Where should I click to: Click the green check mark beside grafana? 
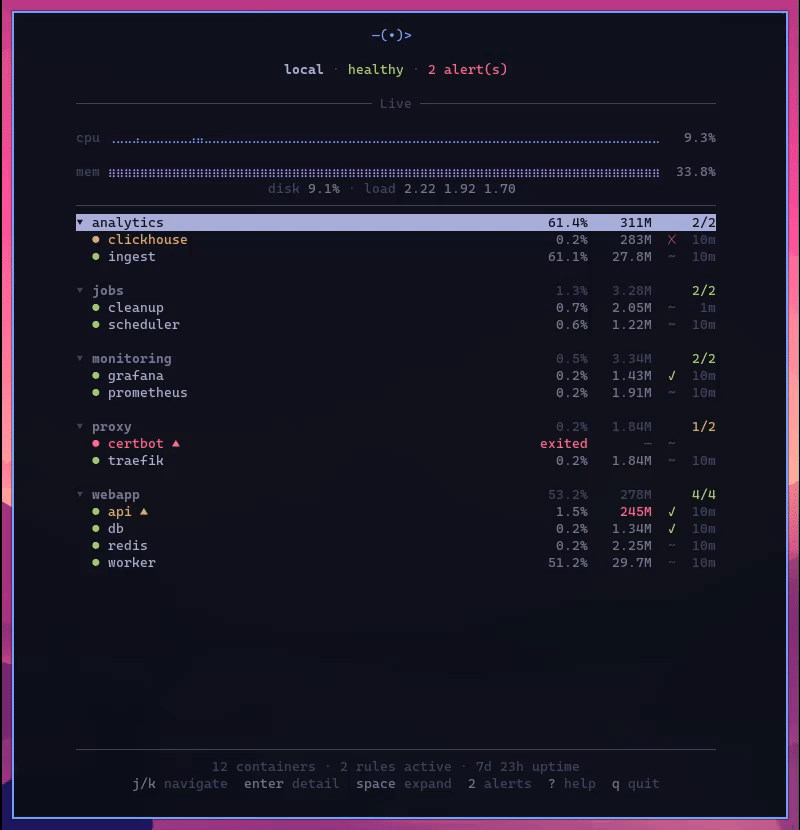673,375
